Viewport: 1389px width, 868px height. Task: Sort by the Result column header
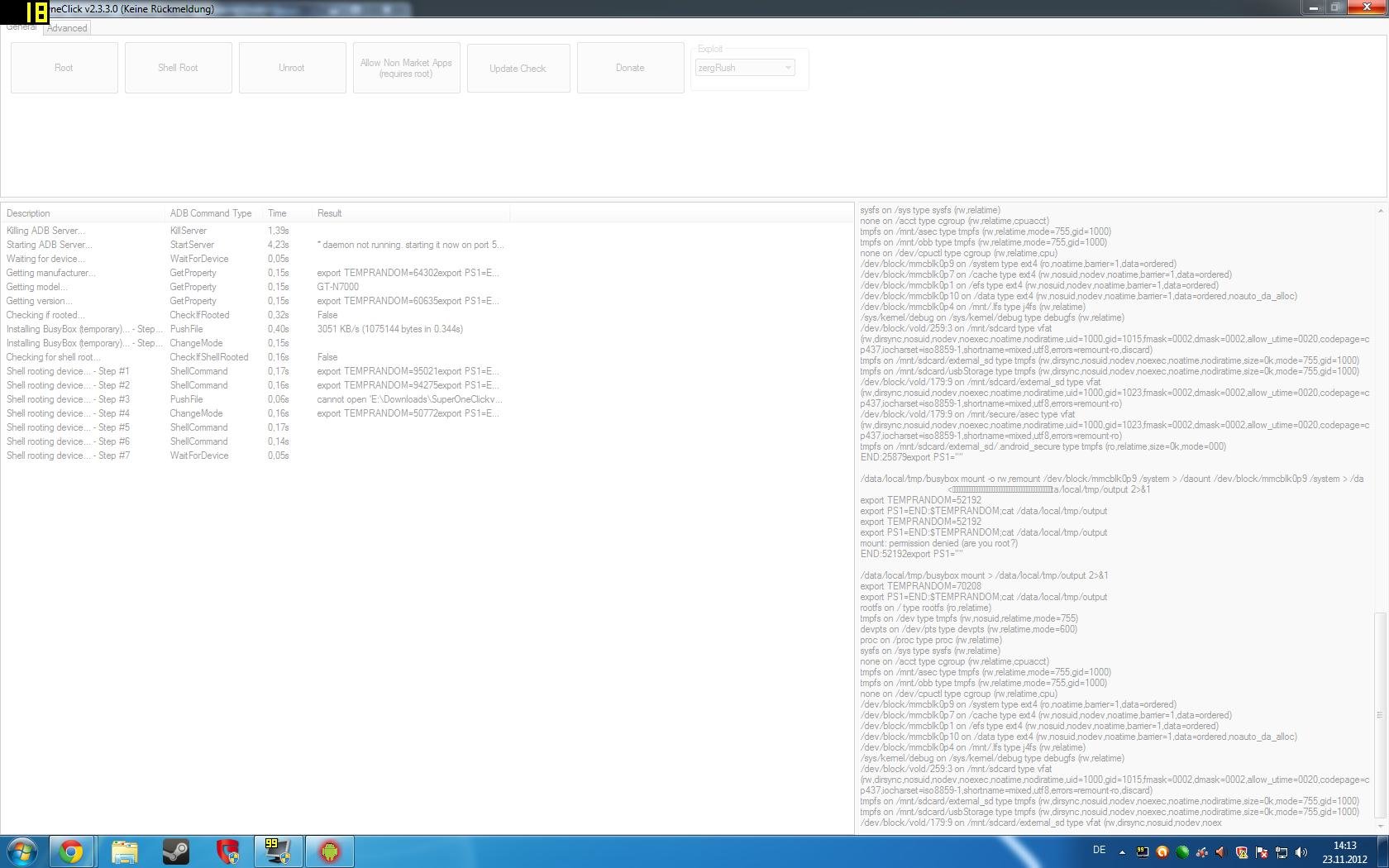click(x=411, y=213)
